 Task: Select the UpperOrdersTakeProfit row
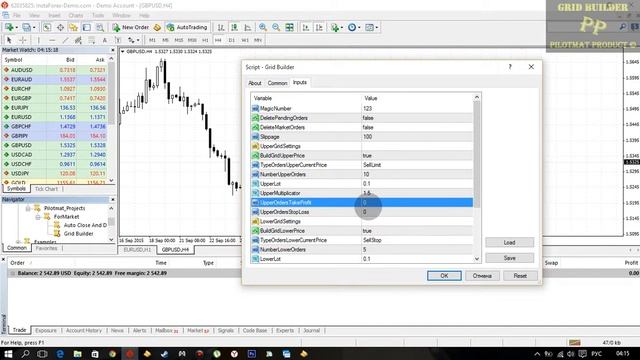(362, 202)
